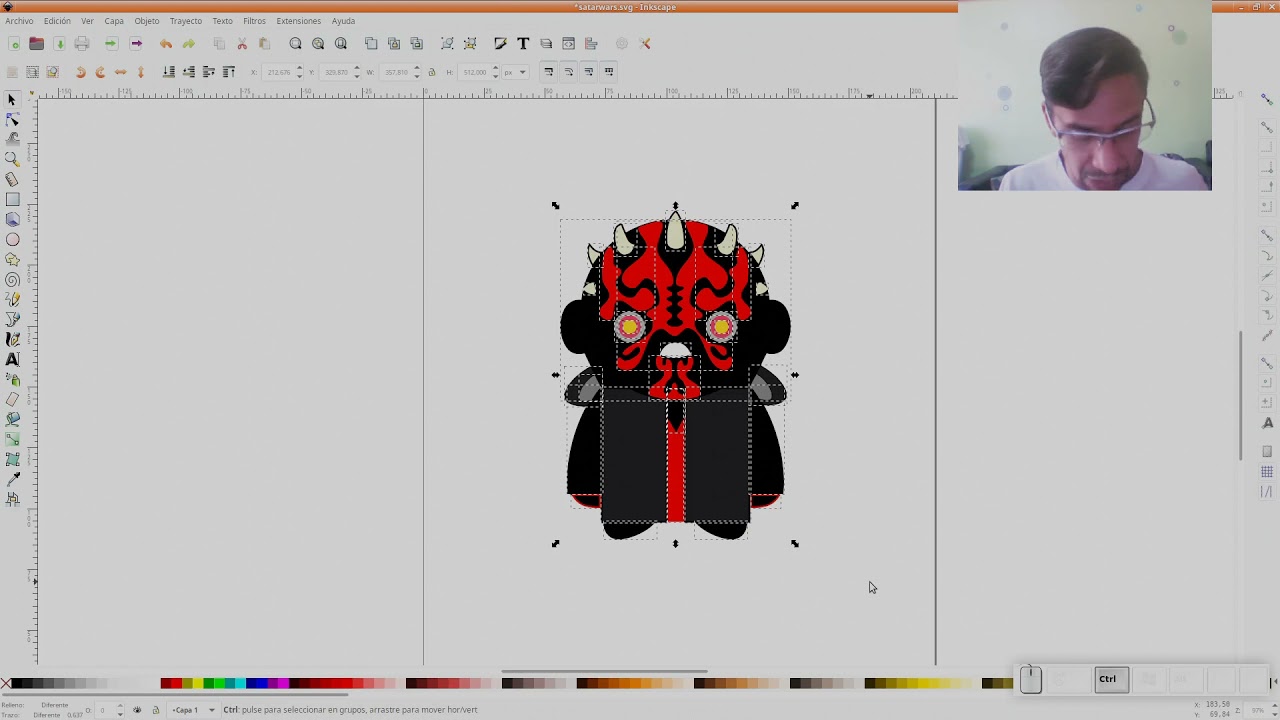Toggle snapping at top of snap bar
Viewport: 1280px width, 720px height.
pos(1267,99)
